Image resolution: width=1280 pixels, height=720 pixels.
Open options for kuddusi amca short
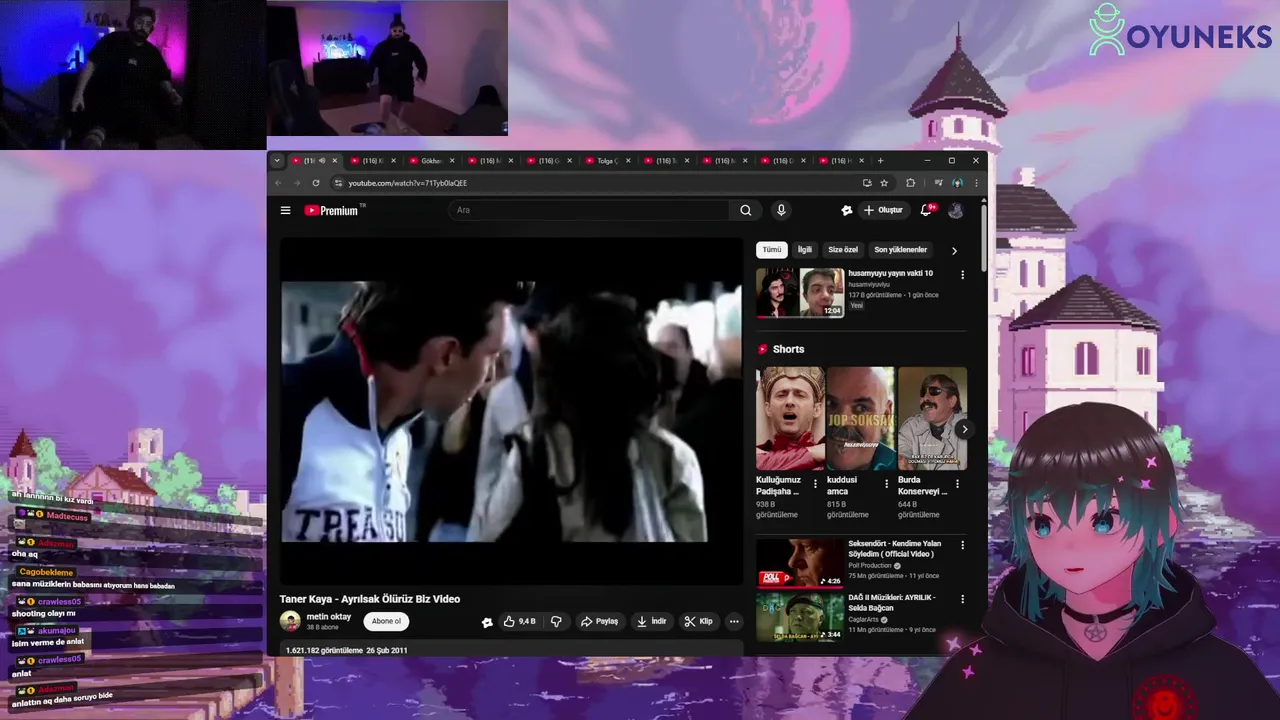pyautogui.click(x=886, y=484)
